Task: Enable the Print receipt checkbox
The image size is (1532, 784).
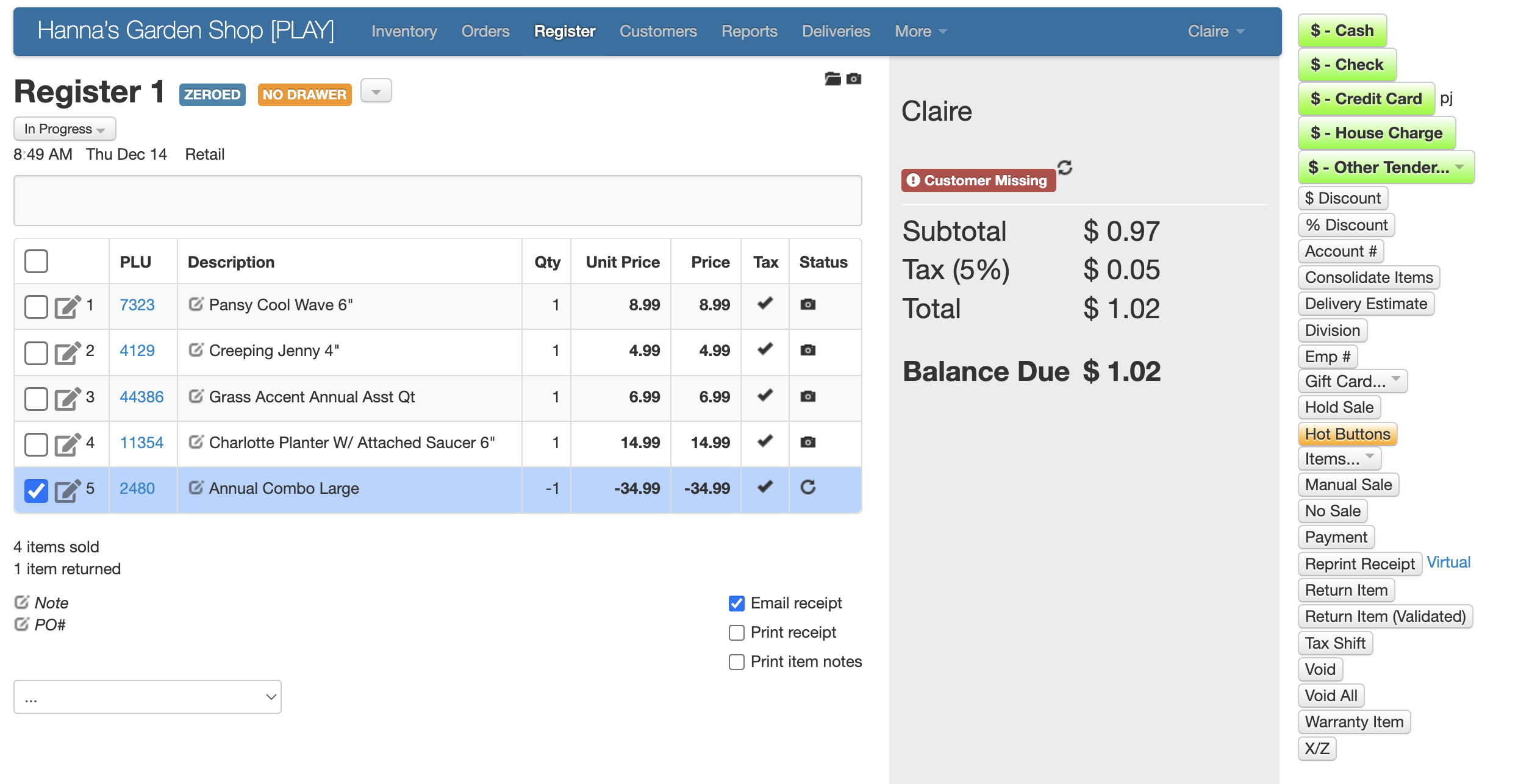Action: (737, 633)
